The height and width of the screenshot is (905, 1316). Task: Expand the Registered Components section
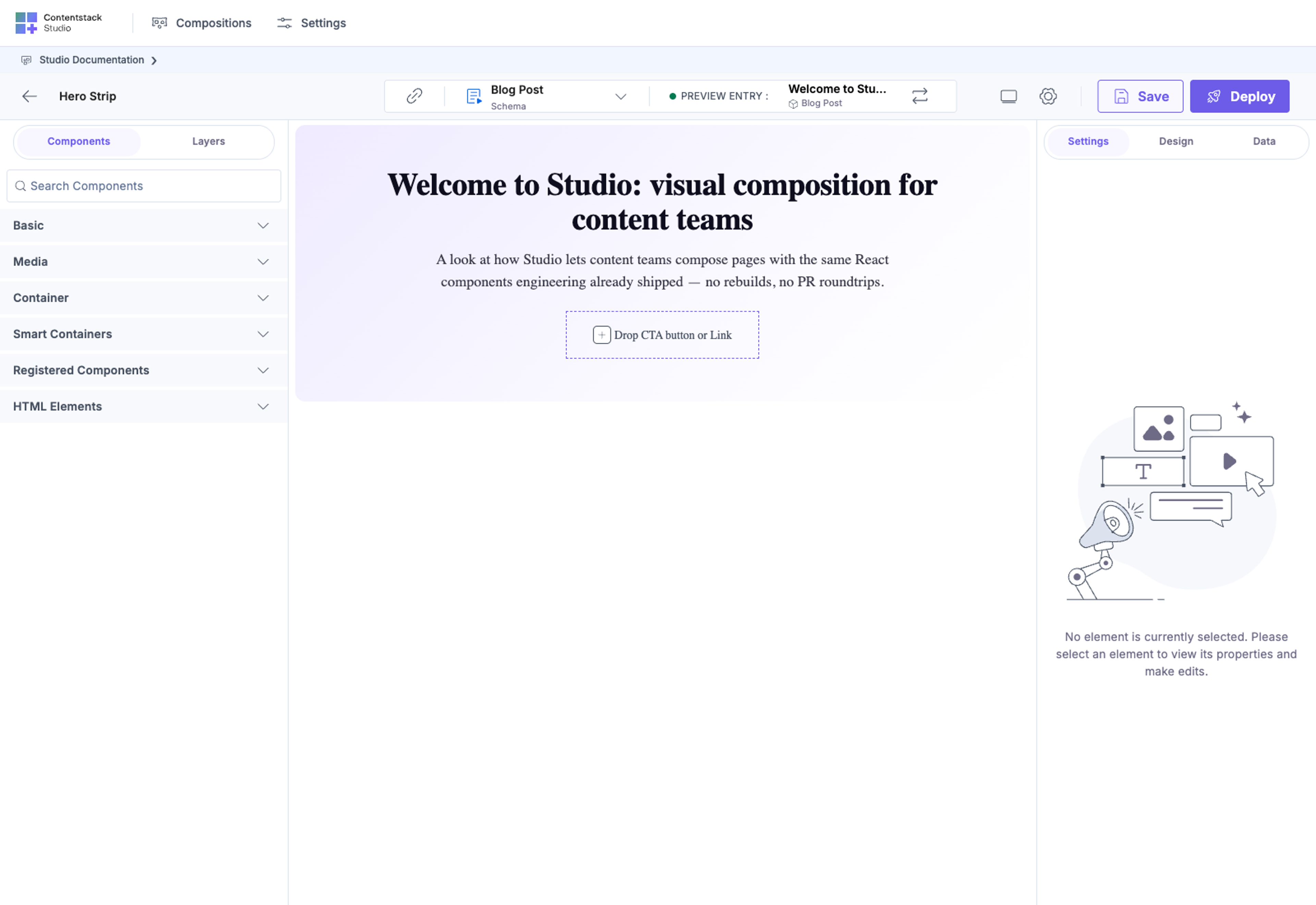[144, 371]
